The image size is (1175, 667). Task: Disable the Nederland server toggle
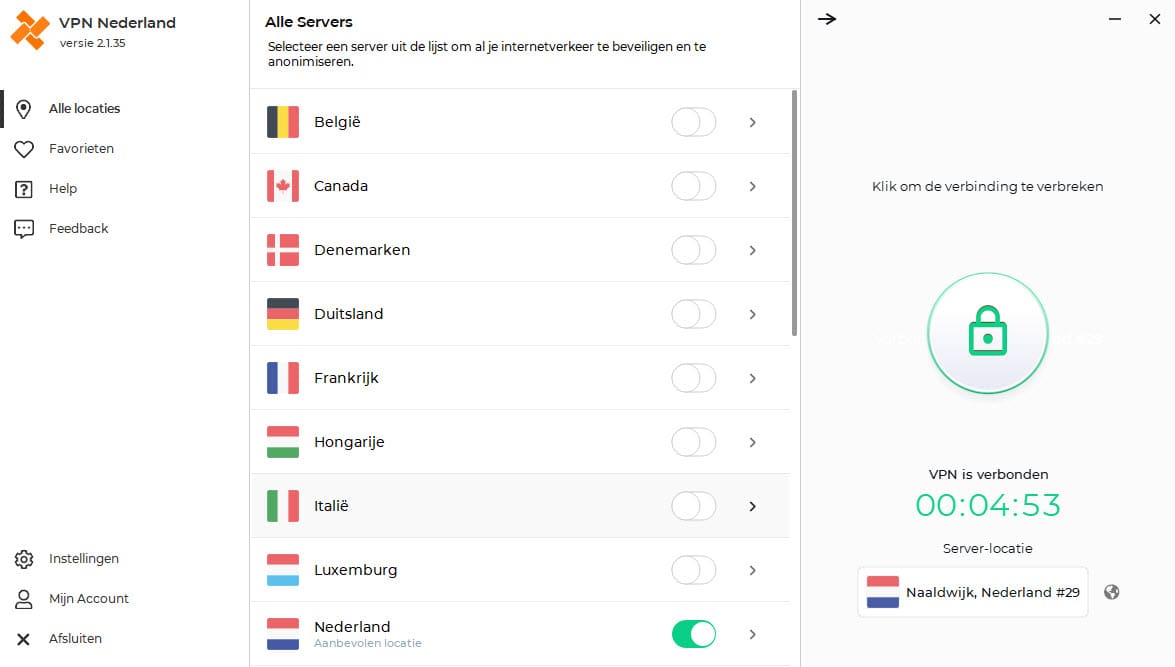[x=693, y=634]
